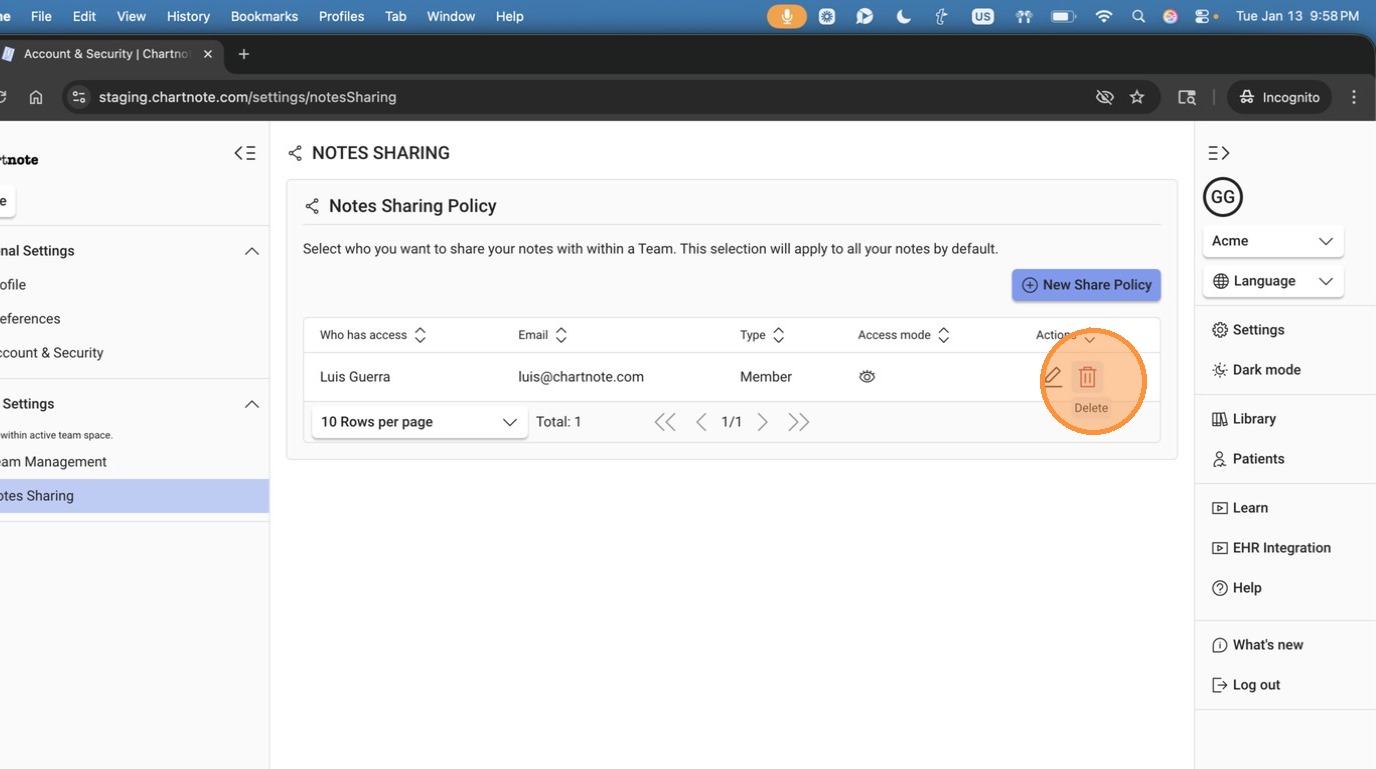Open the Rows per page dropdown
The image size is (1376, 769).
[x=419, y=422]
